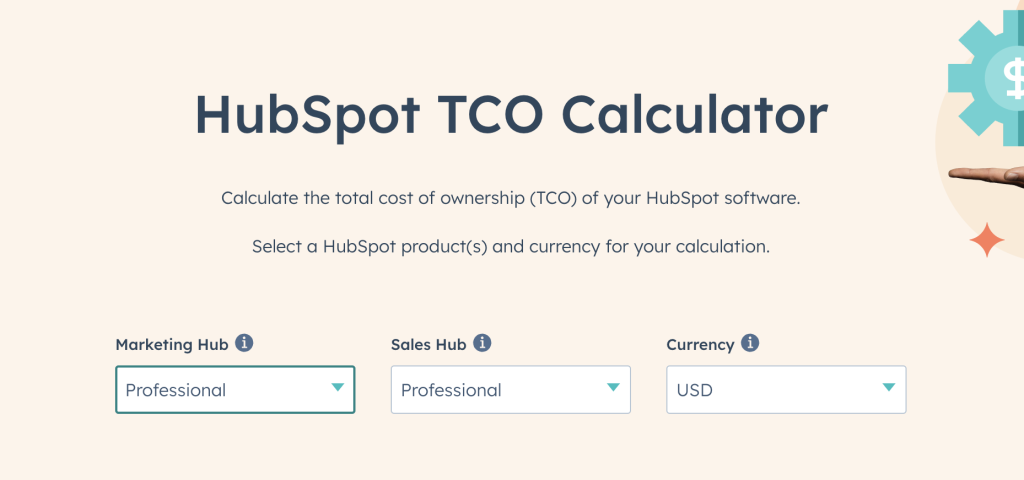
Task: Click the 'Marketing Hub' field label
Action: pos(171,344)
